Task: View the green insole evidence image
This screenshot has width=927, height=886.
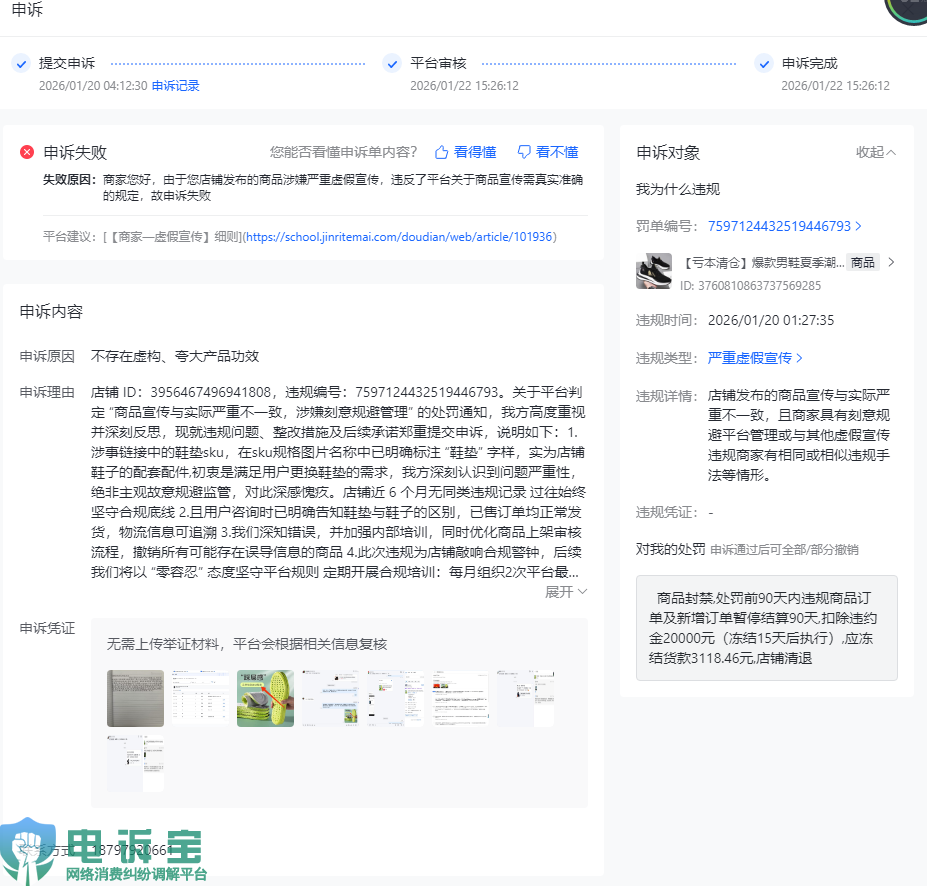Action: point(265,698)
